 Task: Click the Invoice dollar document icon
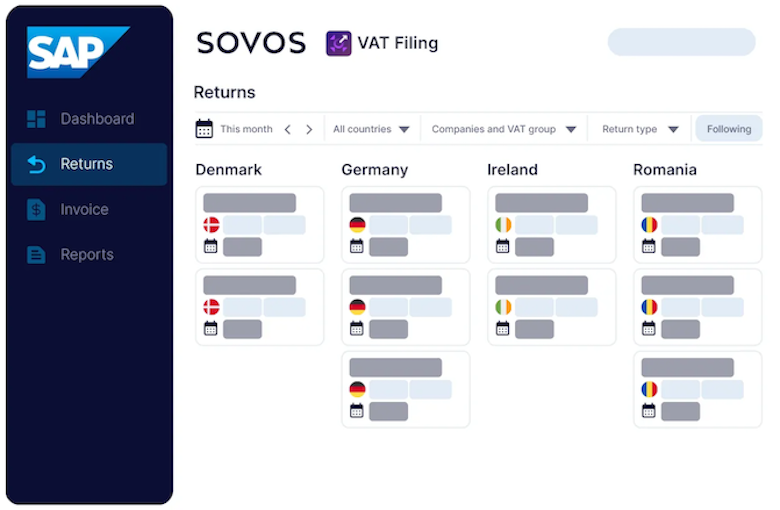pyautogui.click(x=36, y=209)
